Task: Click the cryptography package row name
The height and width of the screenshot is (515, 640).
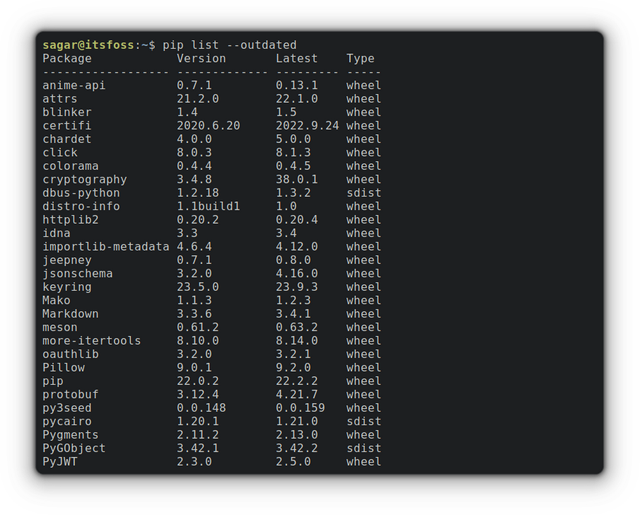Action: point(84,180)
